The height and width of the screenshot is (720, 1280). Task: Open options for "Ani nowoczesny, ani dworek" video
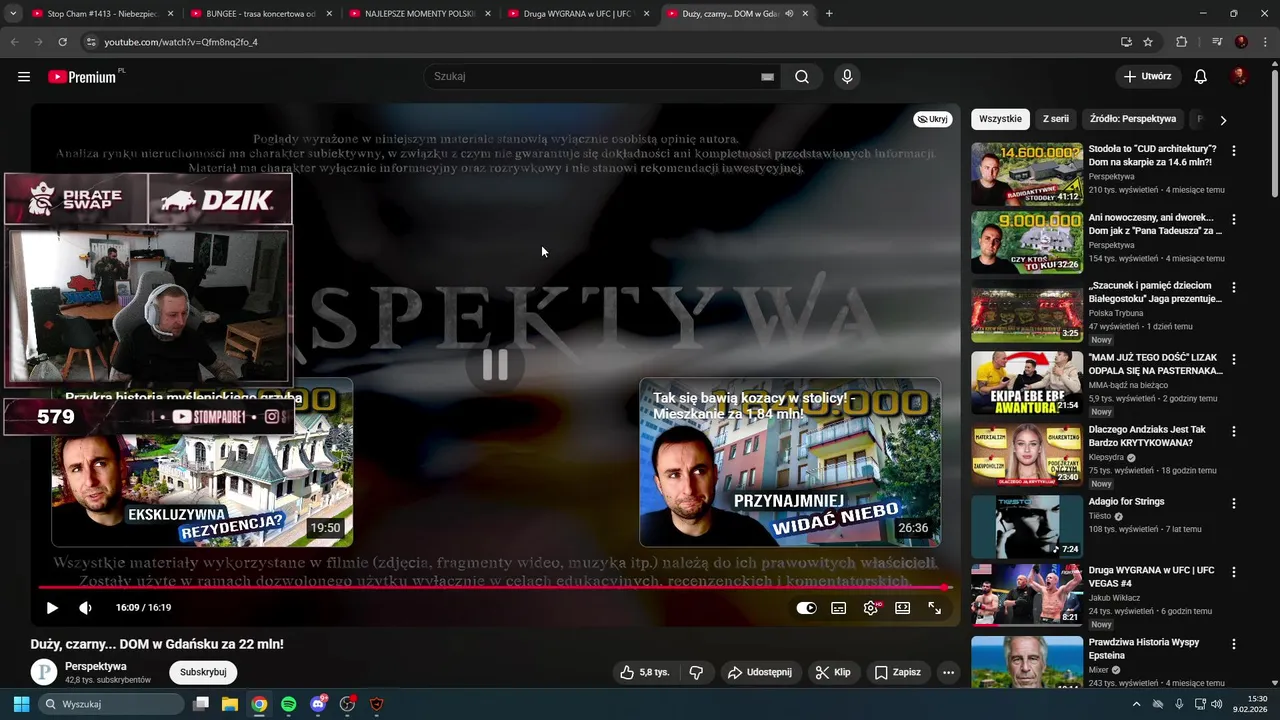(1233, 219)
